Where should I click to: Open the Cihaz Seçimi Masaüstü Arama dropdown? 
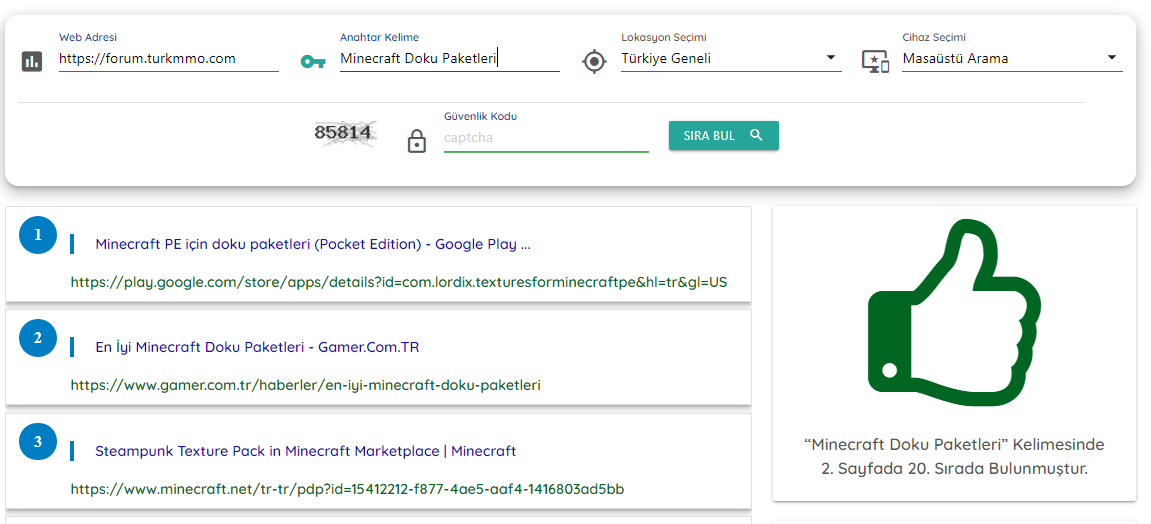coord(1012,59)
